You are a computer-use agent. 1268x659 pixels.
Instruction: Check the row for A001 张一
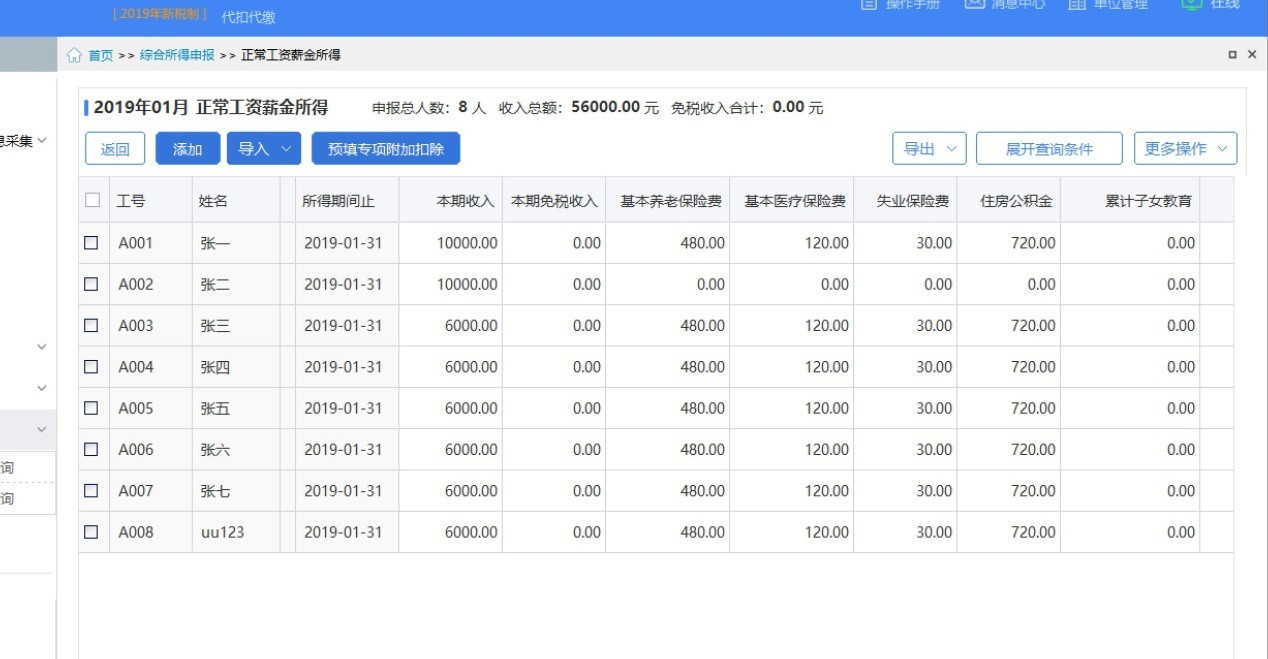pyautogui.click(x=91, y=243)
